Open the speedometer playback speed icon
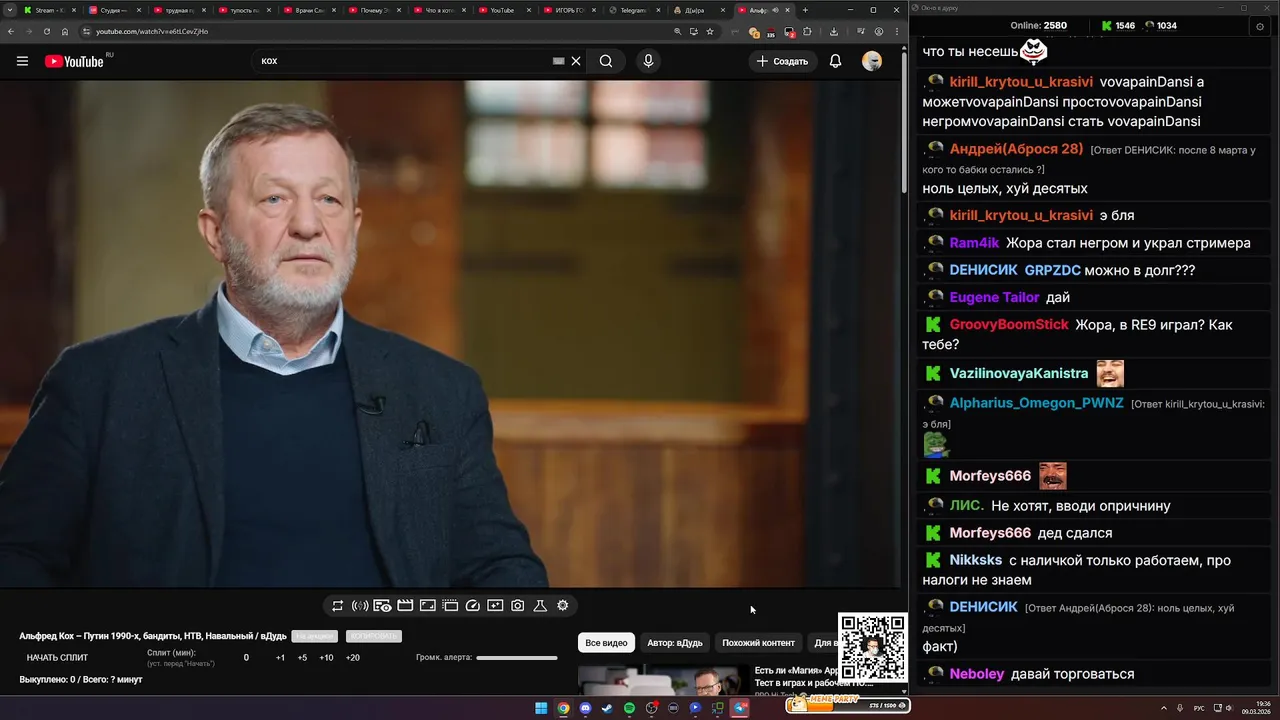The width and height of the screenshot is (1280, 720). coord(473,605)
